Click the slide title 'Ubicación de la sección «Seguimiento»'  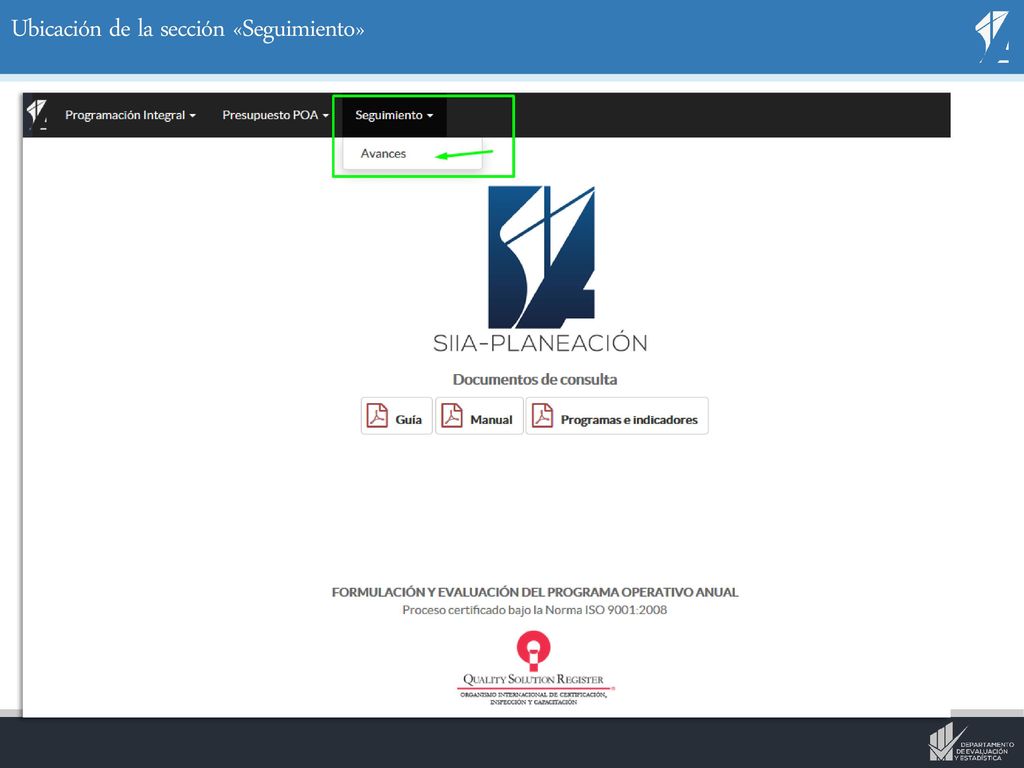188,29
